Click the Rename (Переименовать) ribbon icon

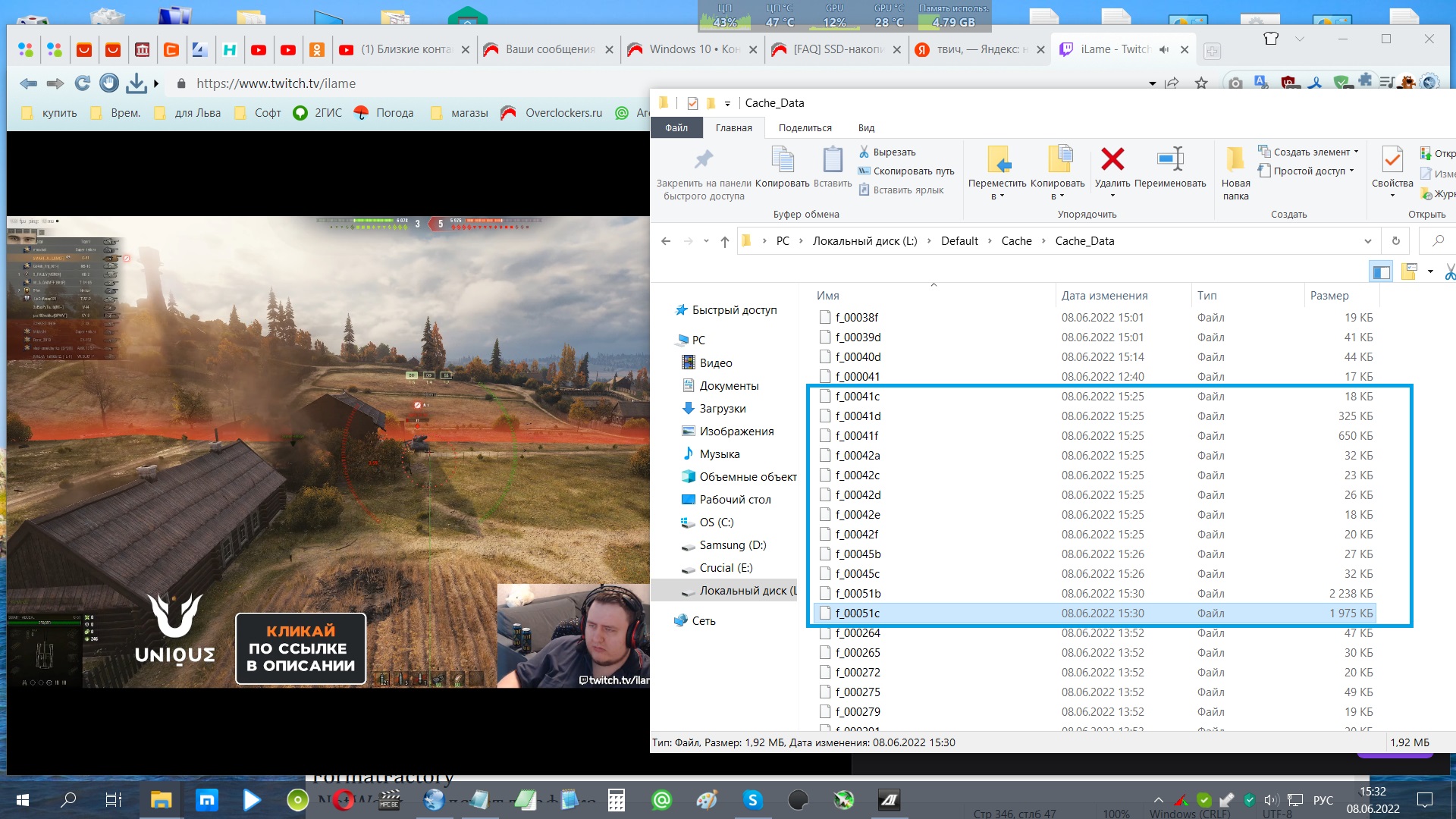click(1170, 160)
